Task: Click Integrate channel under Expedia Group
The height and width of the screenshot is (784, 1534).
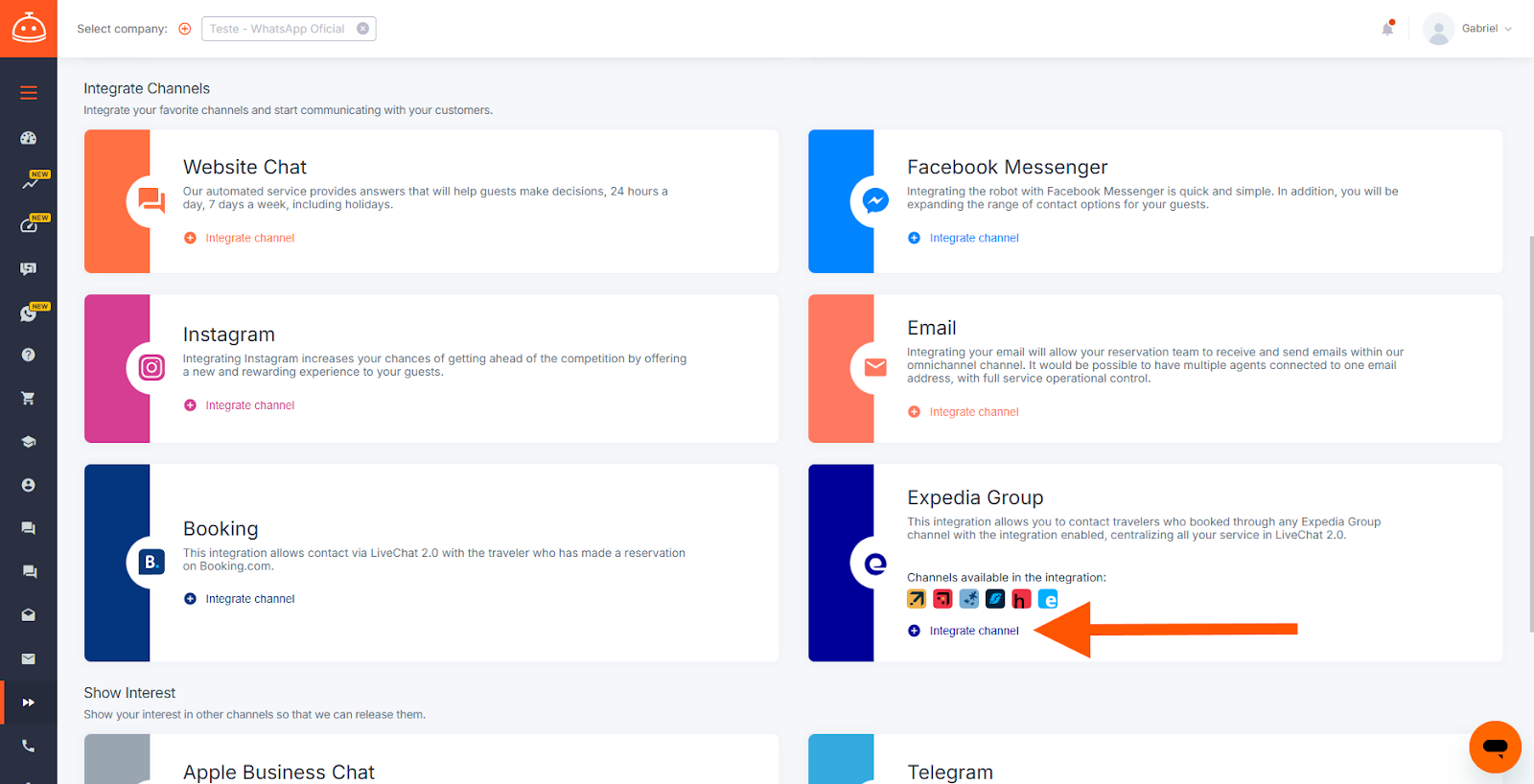Action: (964, 631)
